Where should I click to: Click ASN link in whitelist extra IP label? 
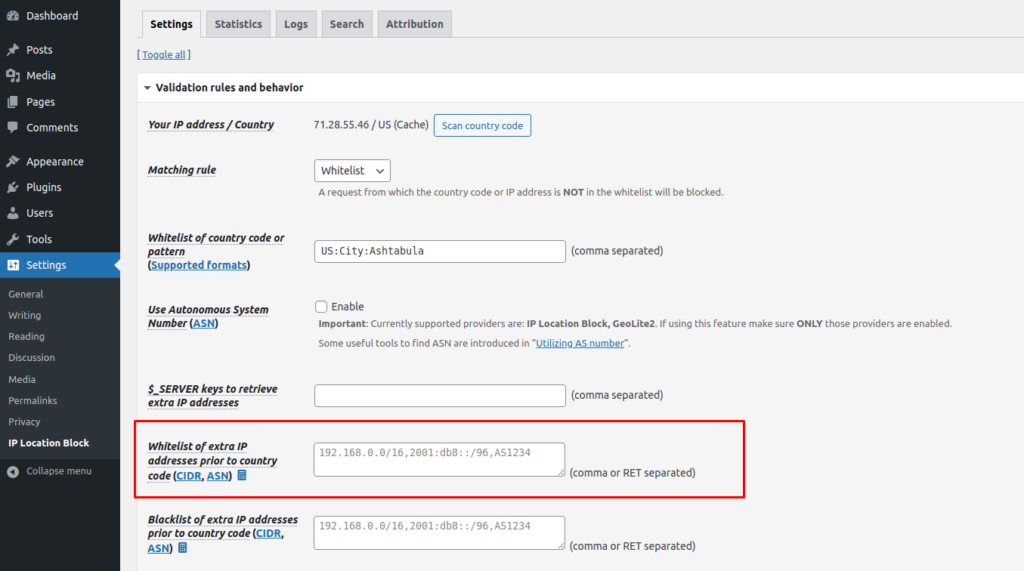click(217, 476)
